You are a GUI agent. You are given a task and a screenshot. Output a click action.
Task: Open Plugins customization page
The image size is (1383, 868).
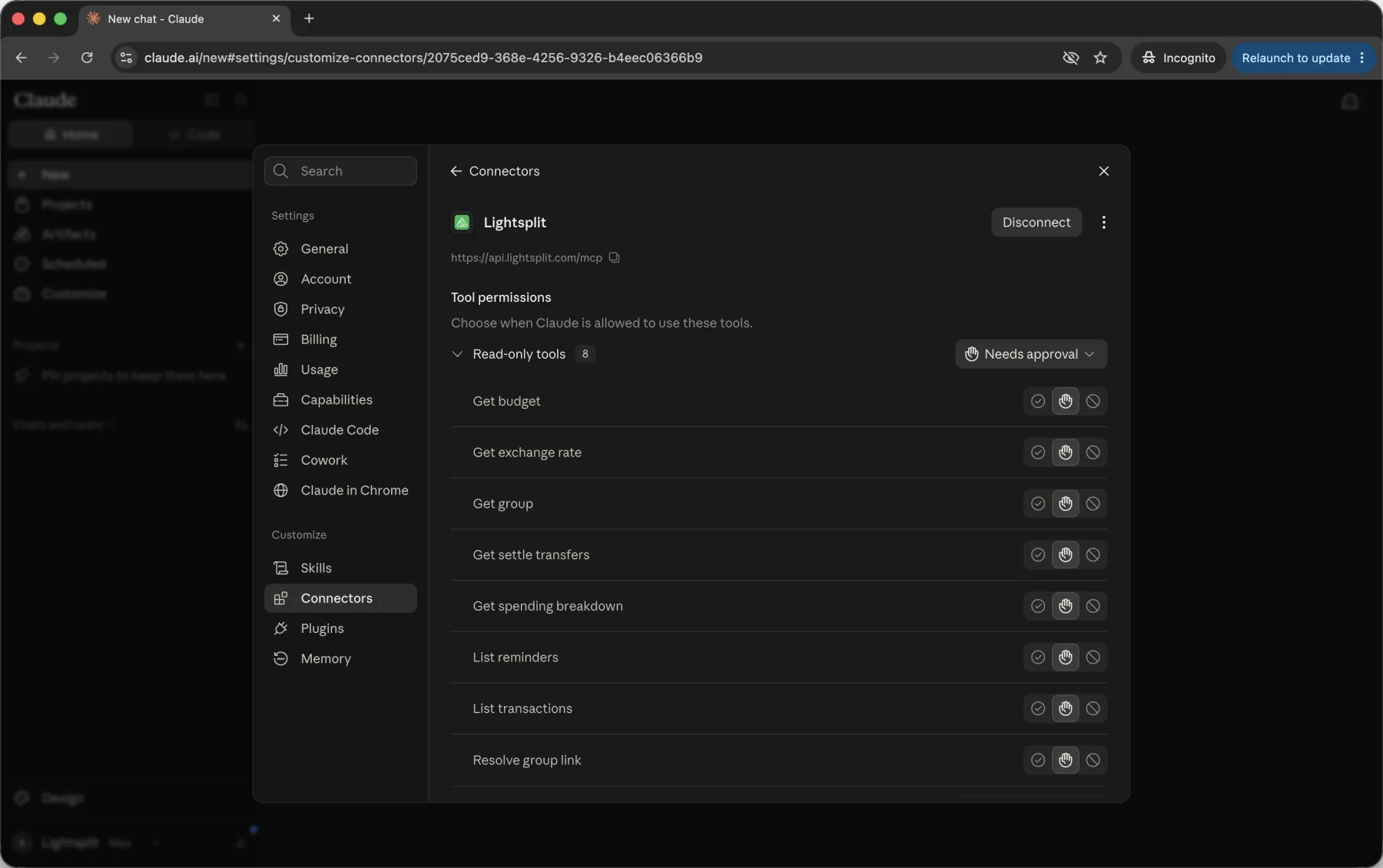(x=340, y=628)
